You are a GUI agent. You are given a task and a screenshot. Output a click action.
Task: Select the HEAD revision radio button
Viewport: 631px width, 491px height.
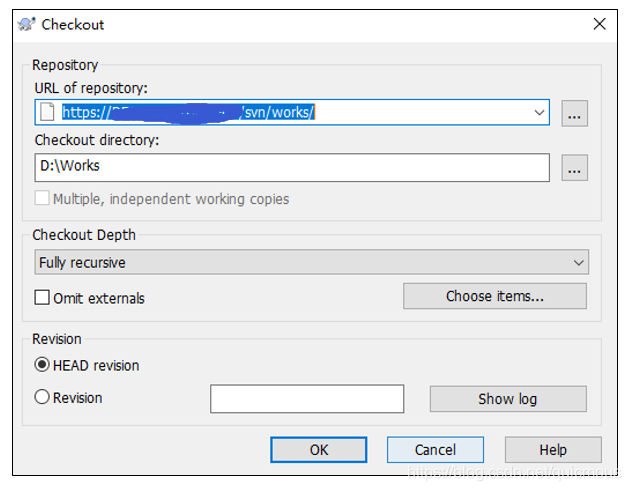[42, 365]
